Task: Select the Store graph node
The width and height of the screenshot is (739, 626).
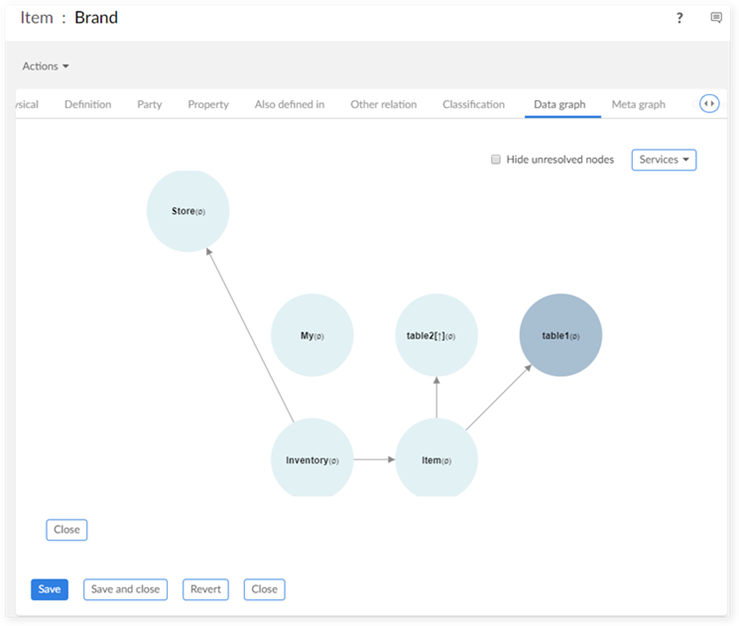Action: [x=188, y=211]
